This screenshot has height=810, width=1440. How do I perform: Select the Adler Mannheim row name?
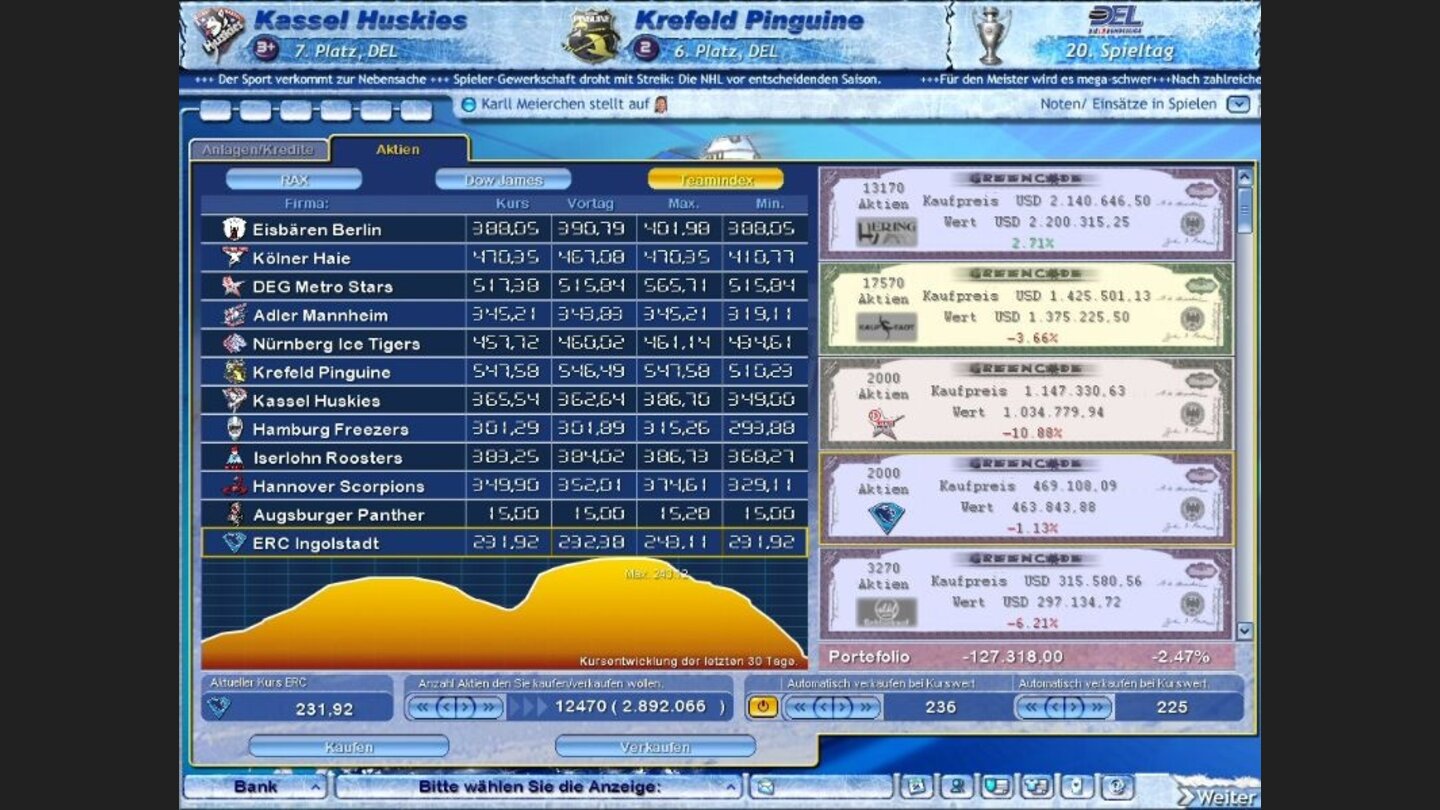pyautogui.click(x=319, y=315)
